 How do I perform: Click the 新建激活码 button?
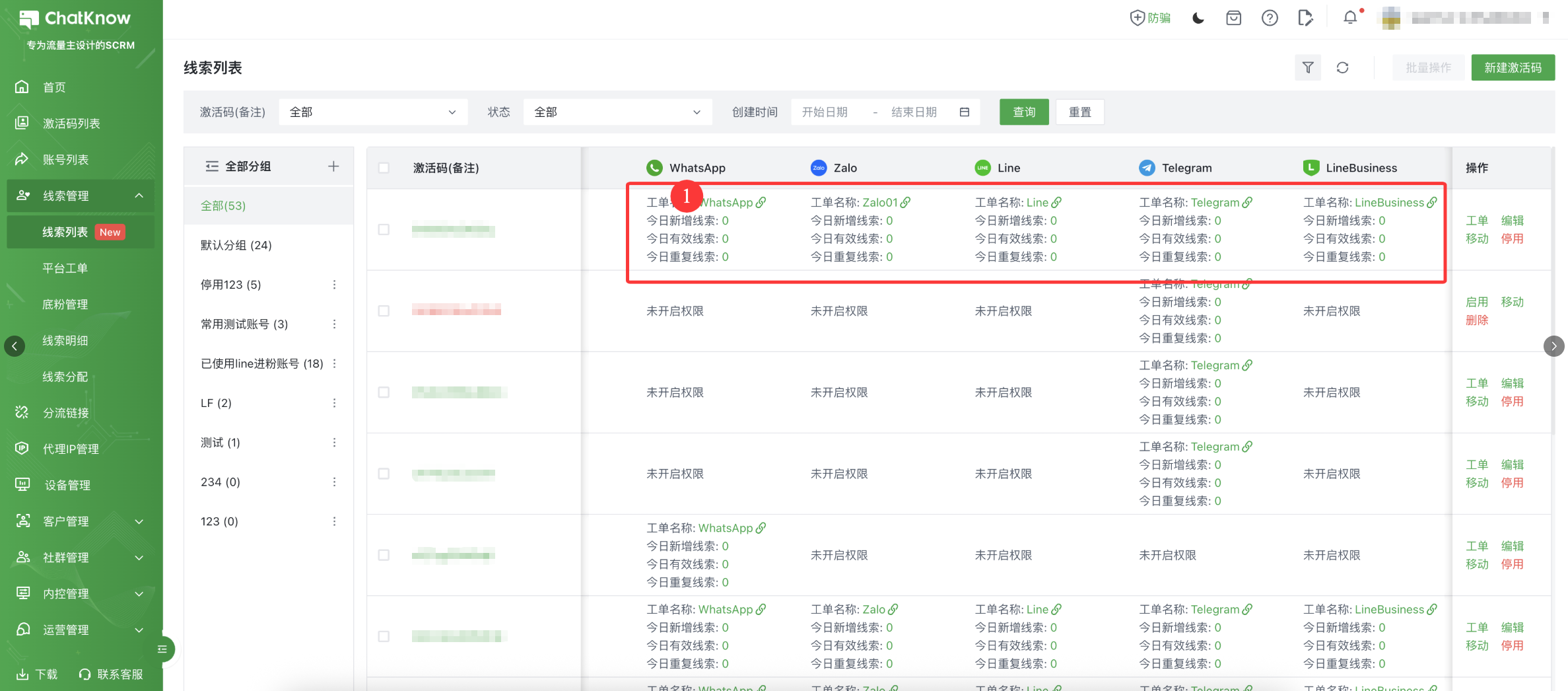(x=1513, y=67)
